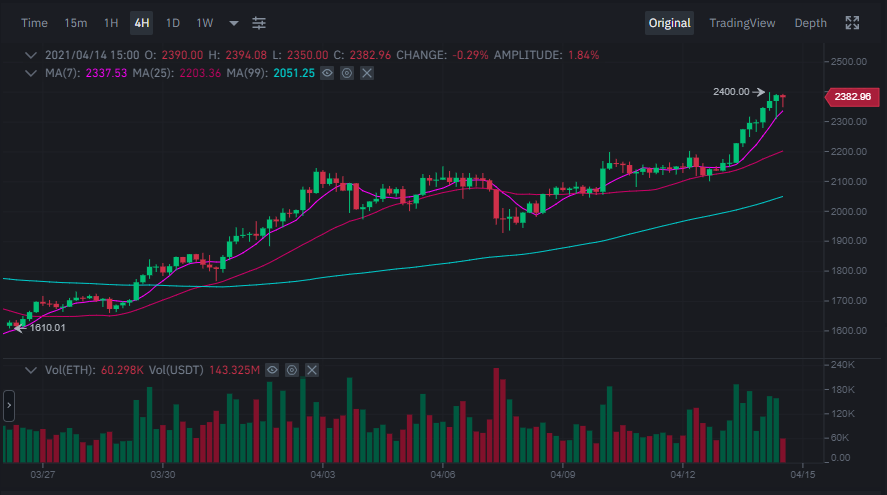Enter fullscreen chart mode

(852, 23)
